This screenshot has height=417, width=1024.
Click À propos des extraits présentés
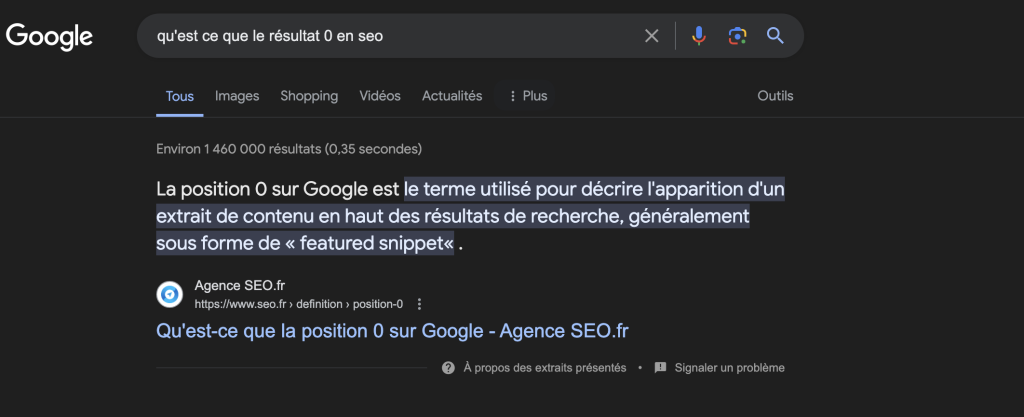[x=544, y=368]
